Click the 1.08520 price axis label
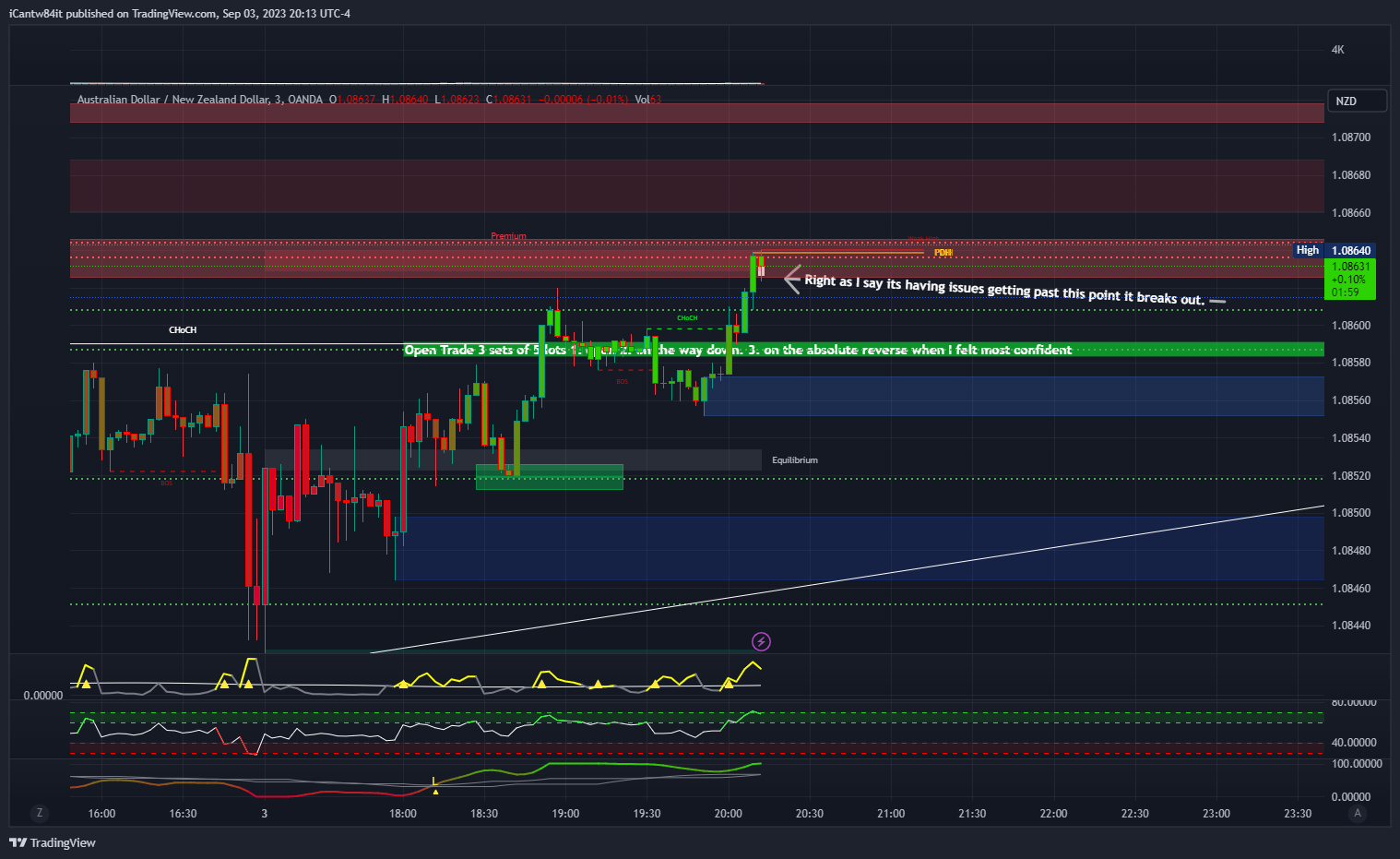 [x=1351, y=476]
